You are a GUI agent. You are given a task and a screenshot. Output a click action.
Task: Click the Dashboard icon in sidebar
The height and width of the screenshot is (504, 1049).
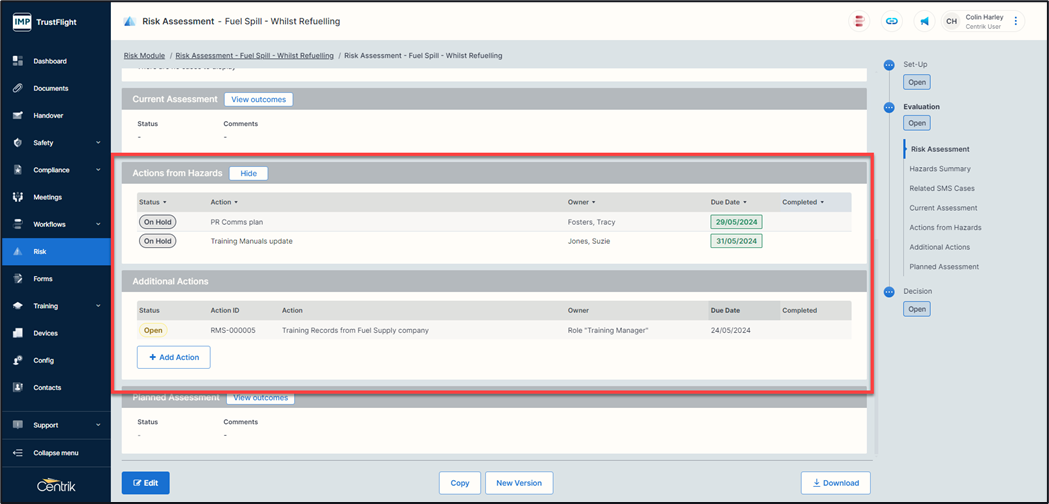[18, 61]
